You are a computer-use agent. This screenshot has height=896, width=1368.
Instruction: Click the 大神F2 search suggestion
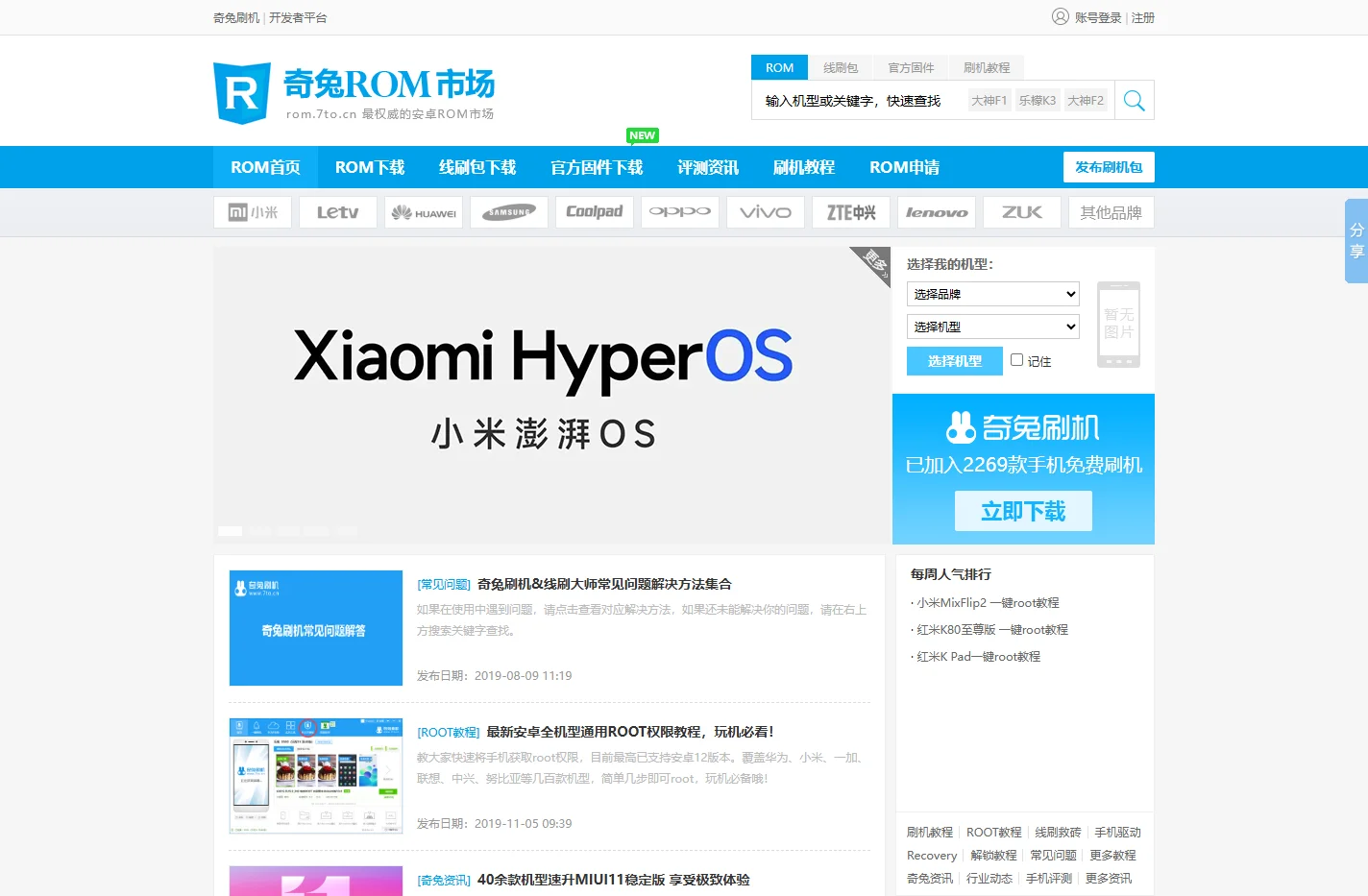click(x=1086, y=100)
